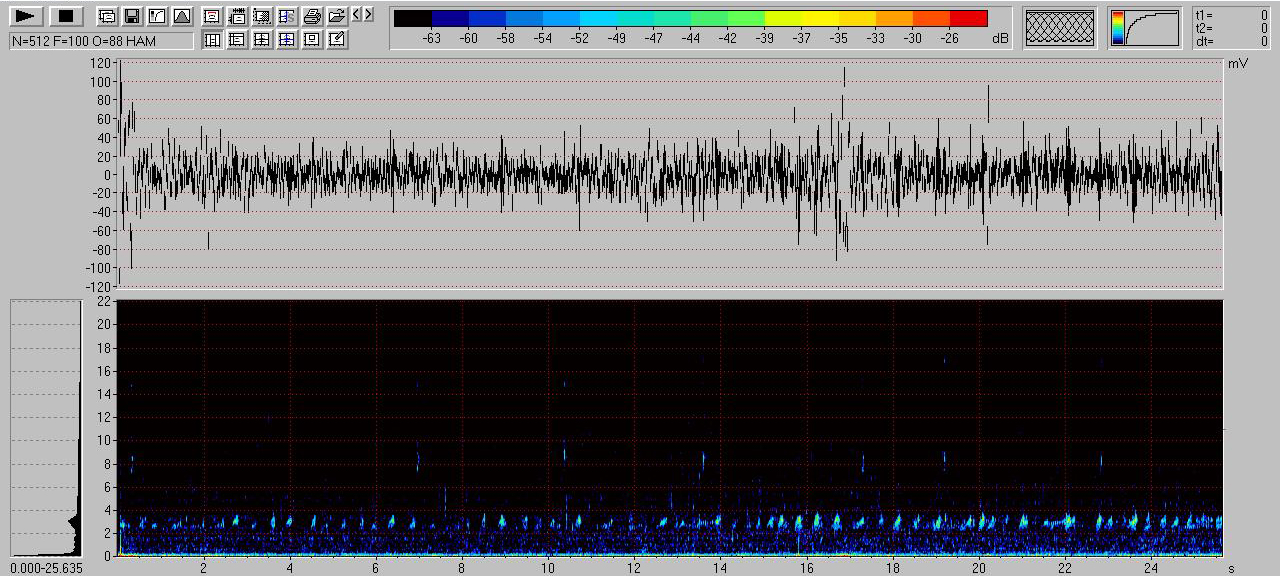Click the curve graph icon beside the floppy
The height and width of the screenshot is (576, 1280).
(157, 16)
